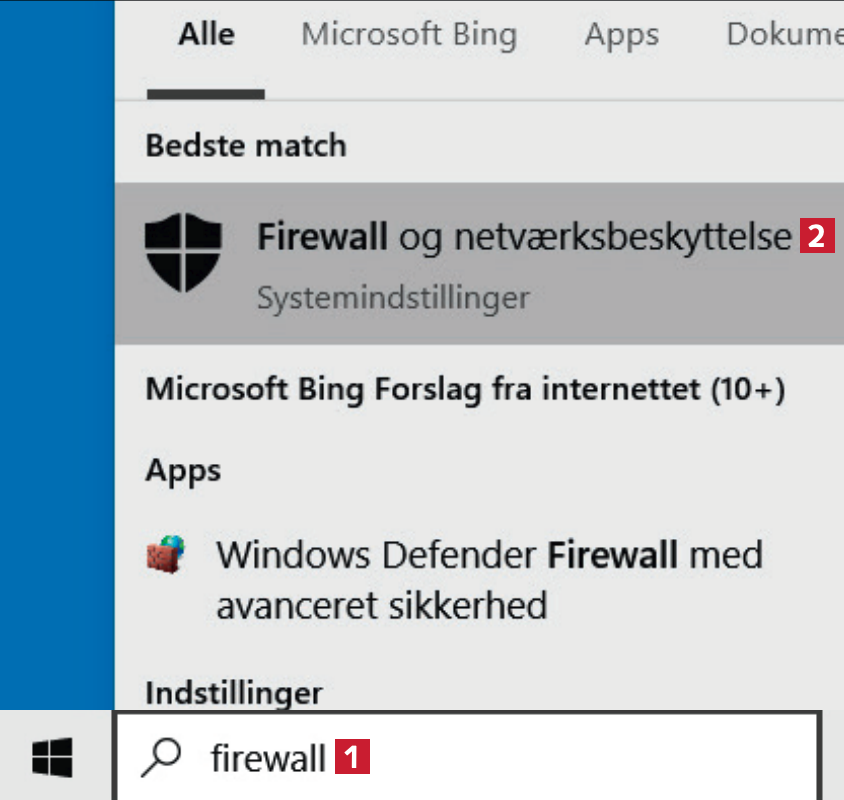Click the Apps section heading

(x=183, y=470)
